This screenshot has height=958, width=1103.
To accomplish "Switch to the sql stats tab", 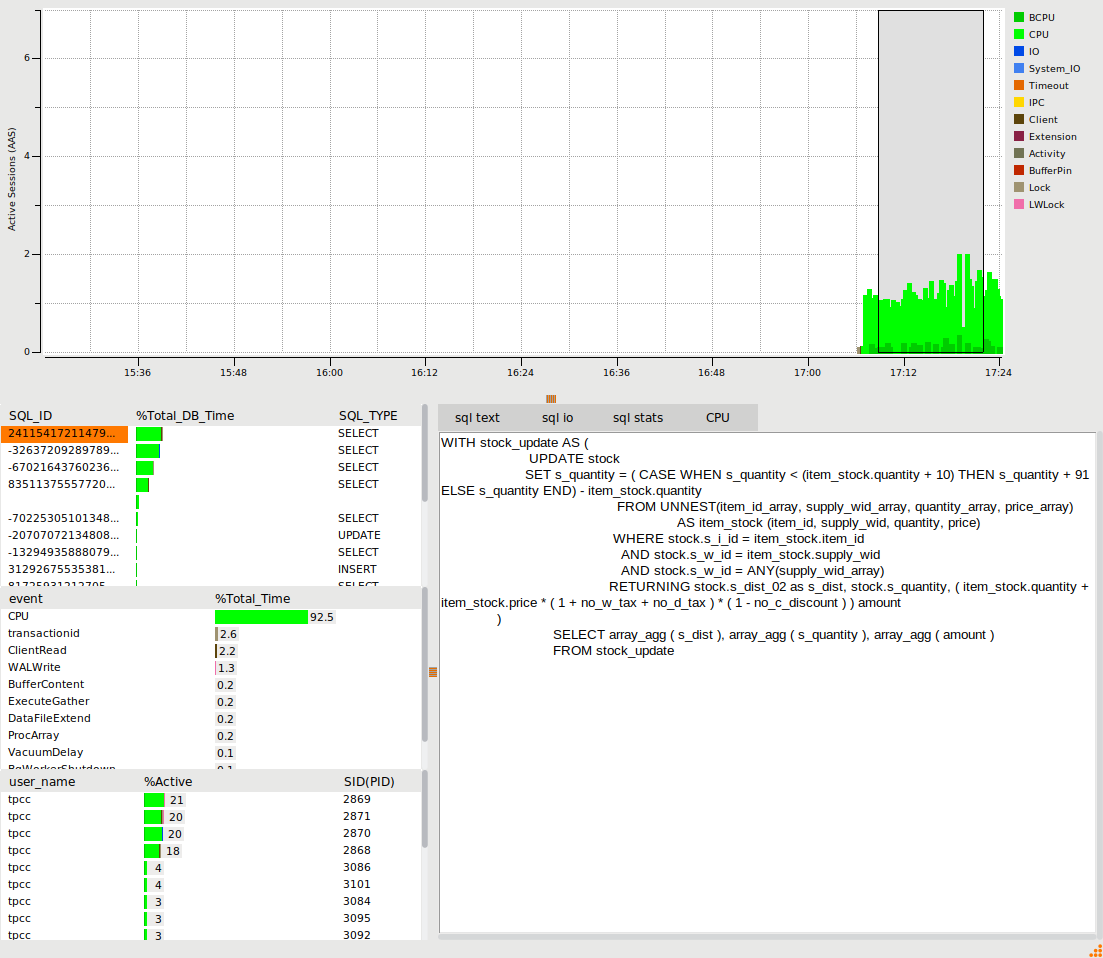I will pos(637,418).
